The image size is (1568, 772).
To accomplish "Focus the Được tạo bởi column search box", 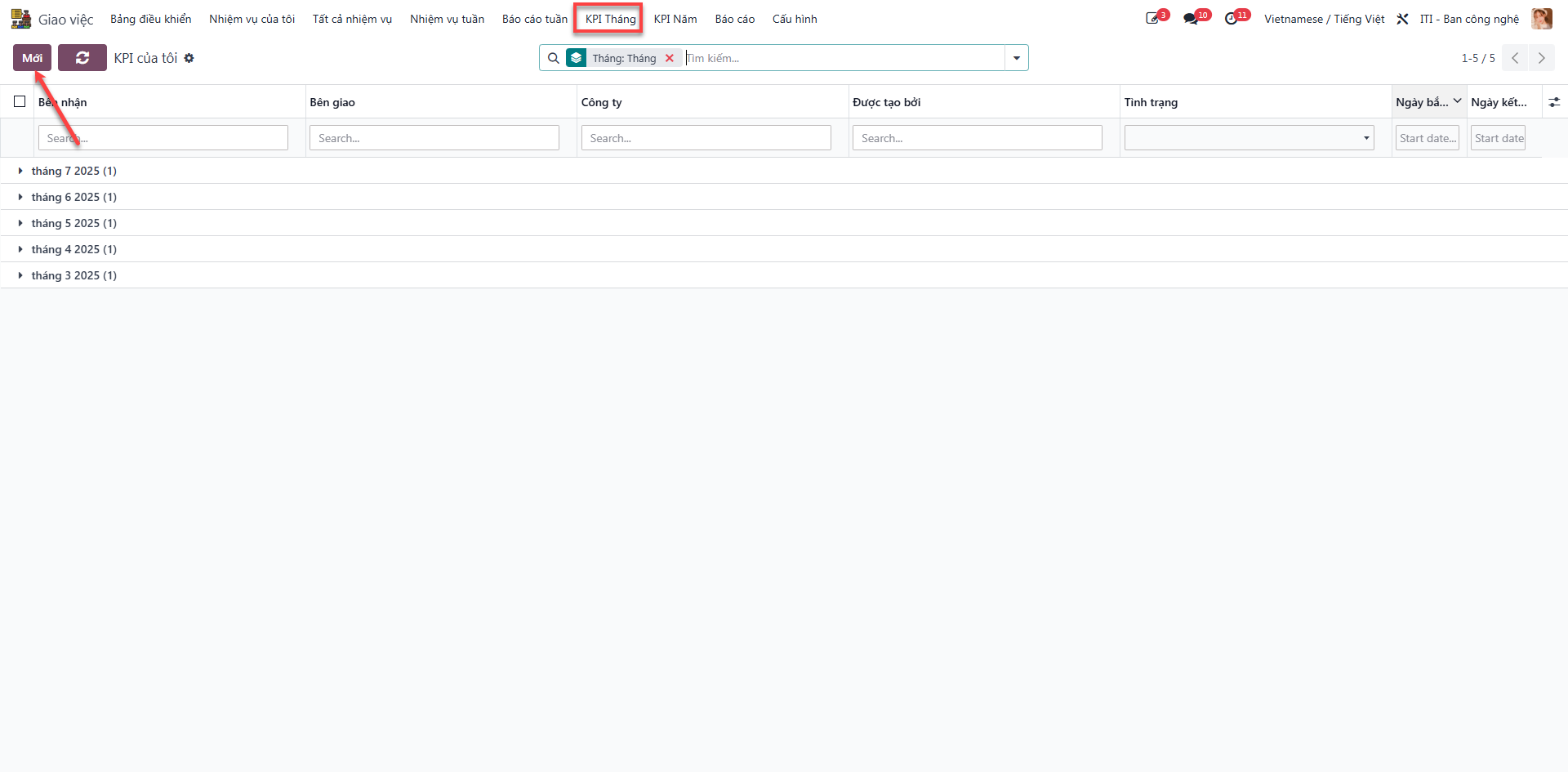I will pos(977,138).
